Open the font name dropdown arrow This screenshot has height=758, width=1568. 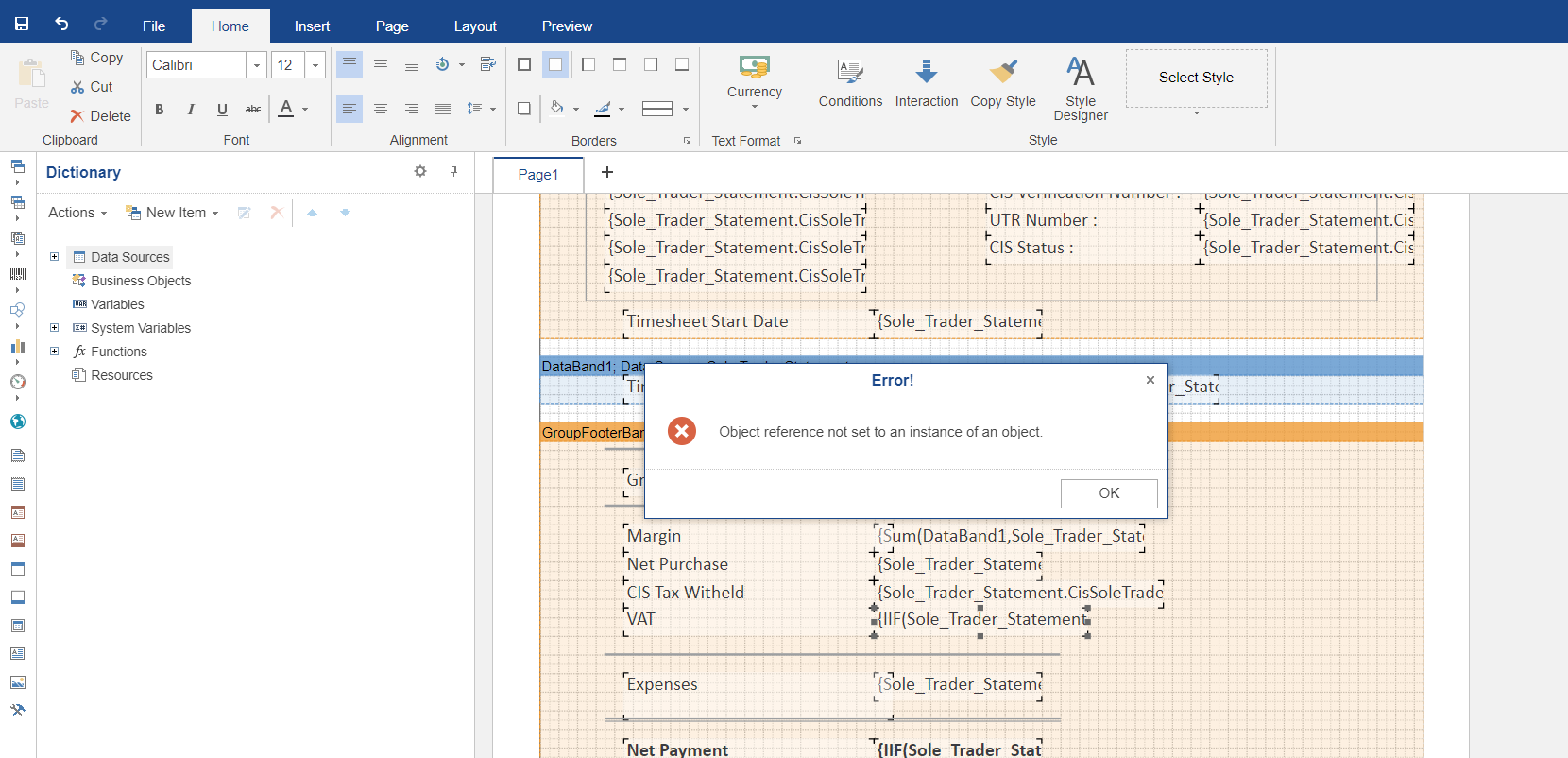coord(257,65)
